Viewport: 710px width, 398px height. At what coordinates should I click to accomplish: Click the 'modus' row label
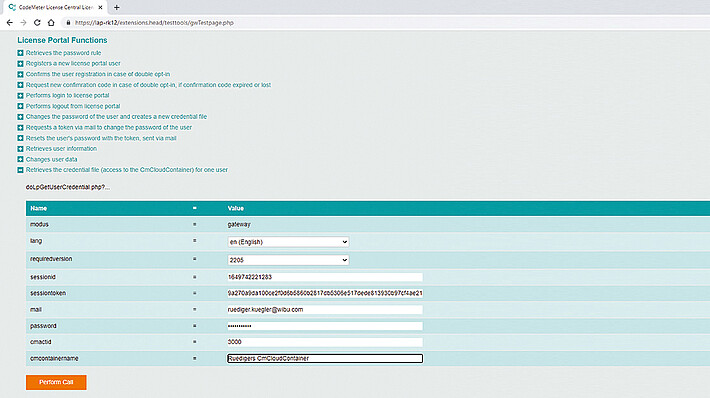point(39,224)
